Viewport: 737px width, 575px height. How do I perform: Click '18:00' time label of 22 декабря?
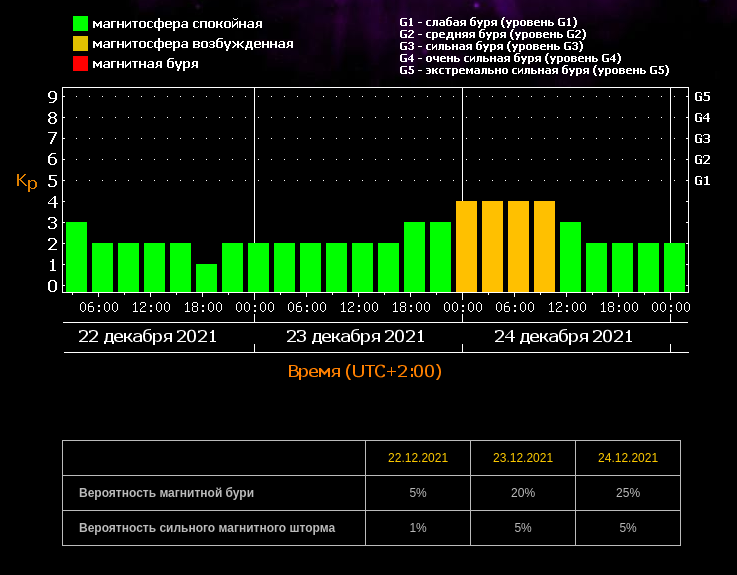(x=203, y=307)
